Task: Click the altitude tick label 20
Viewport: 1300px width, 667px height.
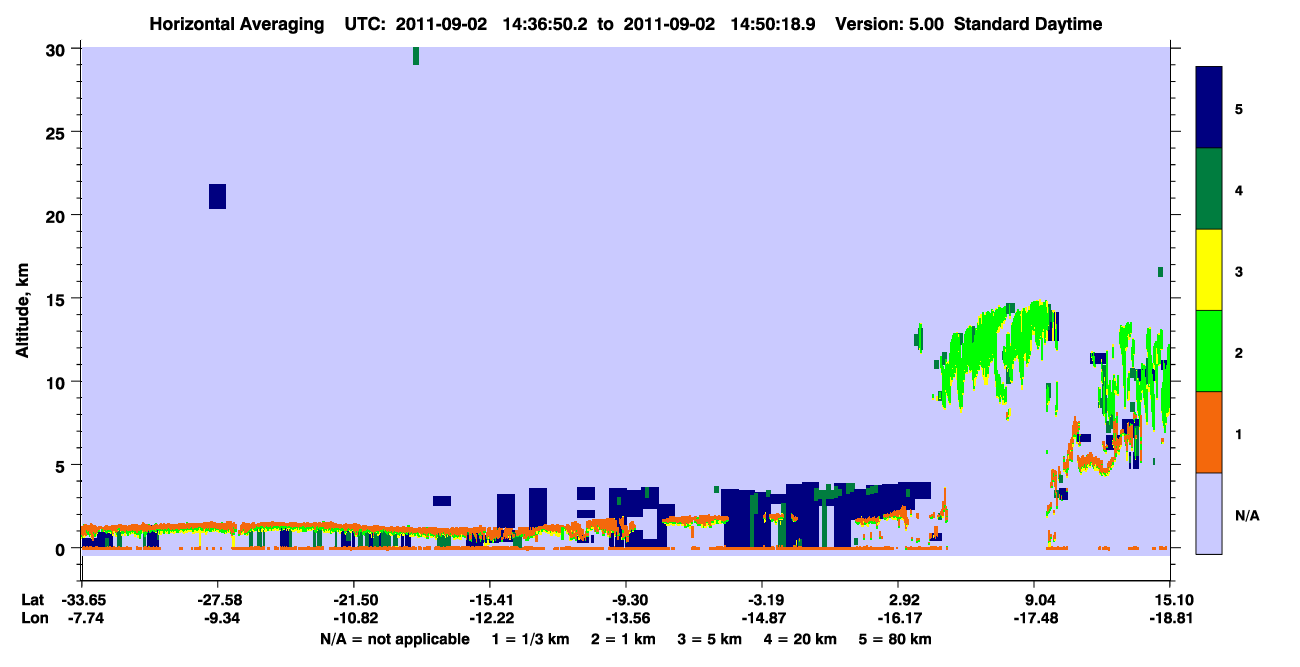Action: tap(58, 215)
